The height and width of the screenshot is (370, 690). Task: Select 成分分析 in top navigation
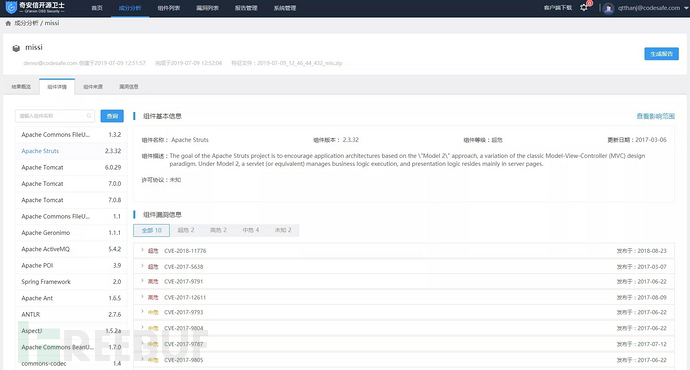[130, 8]
